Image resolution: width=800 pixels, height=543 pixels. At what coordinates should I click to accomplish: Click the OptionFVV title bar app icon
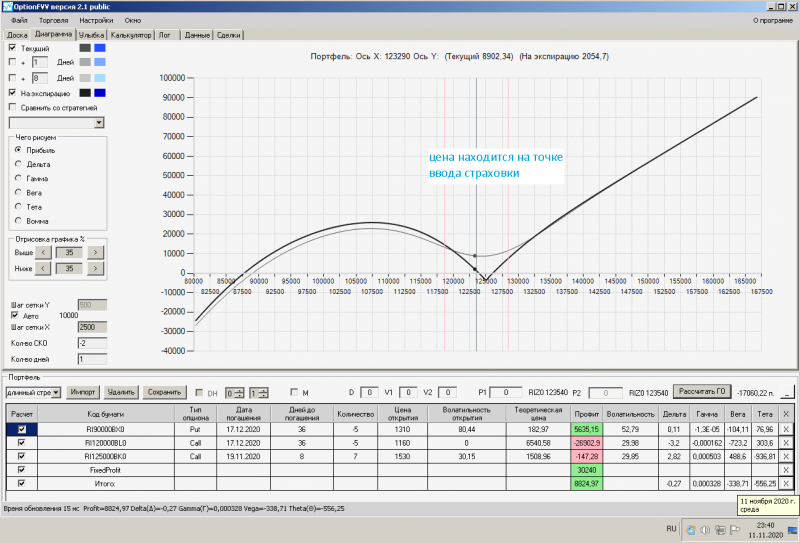(7, 7)
